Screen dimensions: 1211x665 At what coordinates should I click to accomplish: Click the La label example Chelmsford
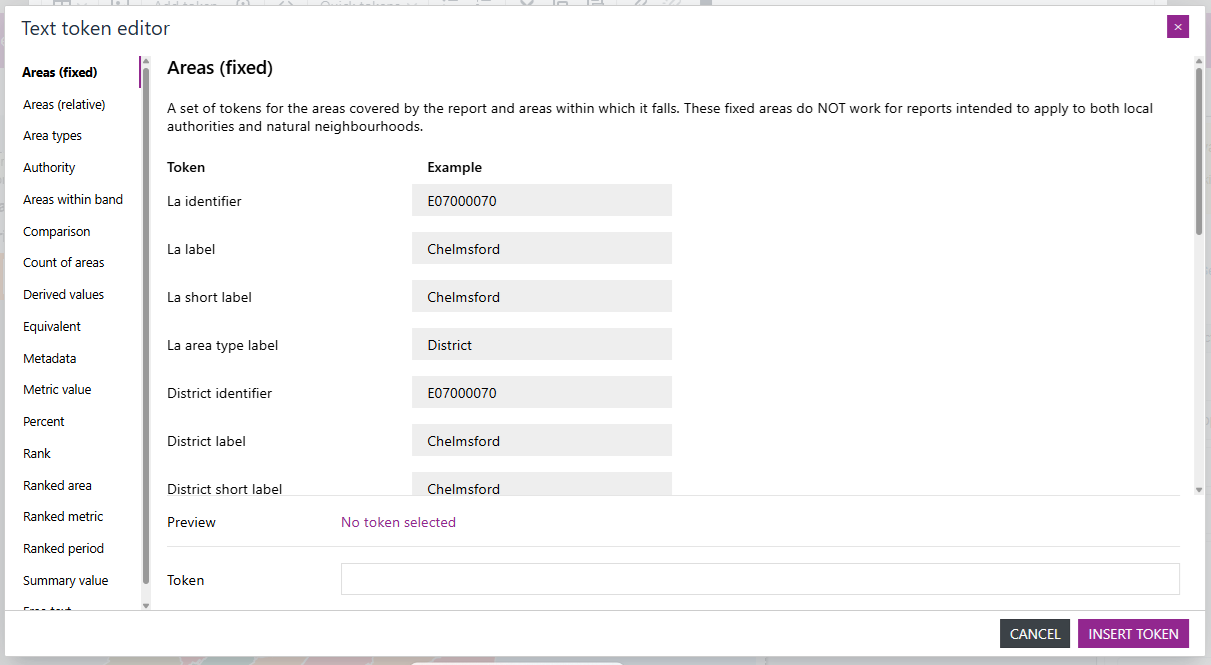(541, 248)
